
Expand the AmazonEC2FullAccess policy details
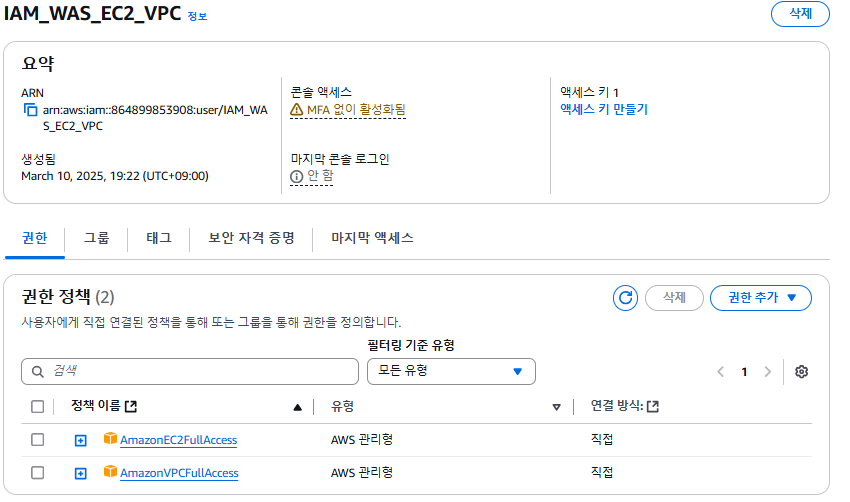tap(80, 441)
